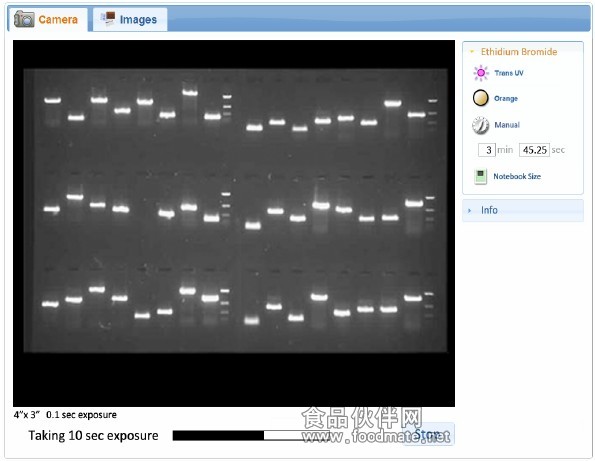Viewport: 595px width, 461px height.
Task: Switch to the Images tab
Action: (130, 19)
